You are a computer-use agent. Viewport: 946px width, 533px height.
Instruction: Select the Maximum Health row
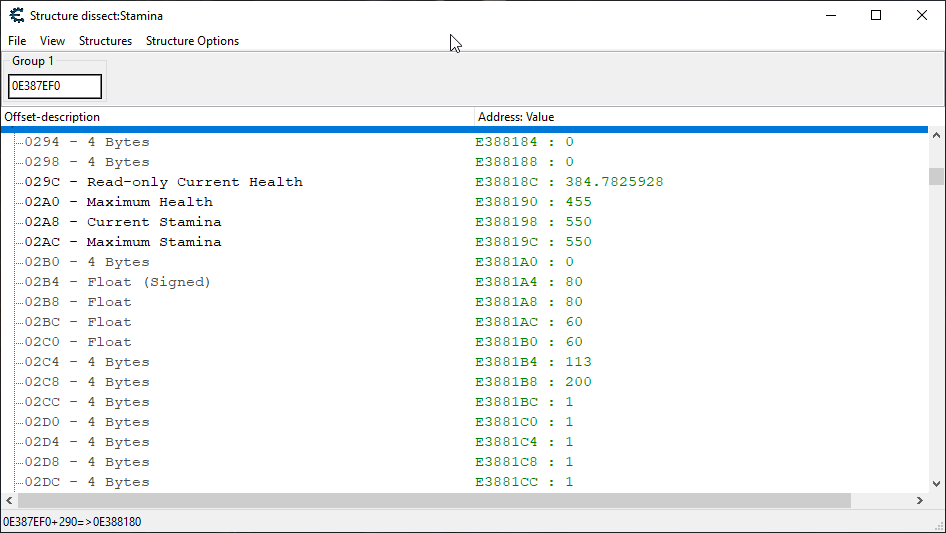(149, 202)
